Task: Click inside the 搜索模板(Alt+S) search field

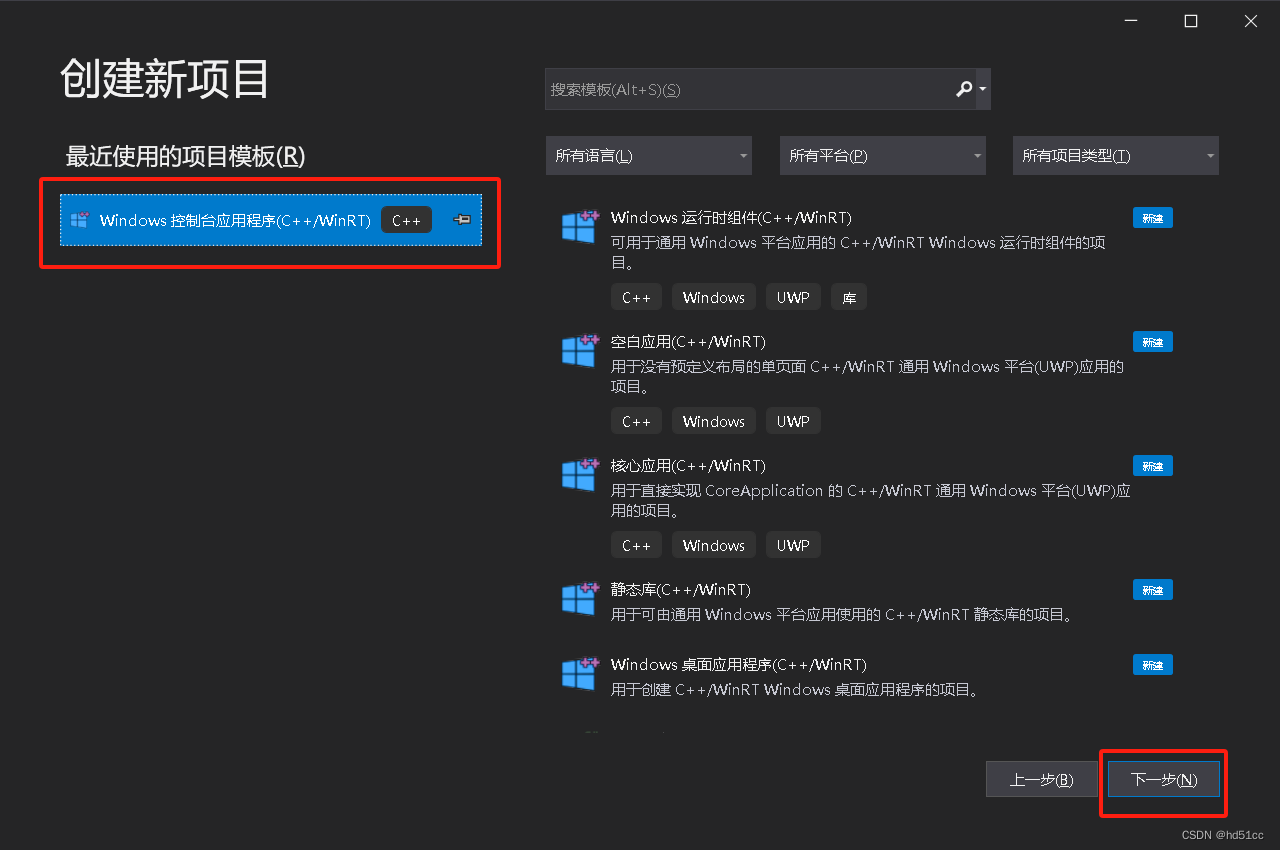Action: [740, 89]
